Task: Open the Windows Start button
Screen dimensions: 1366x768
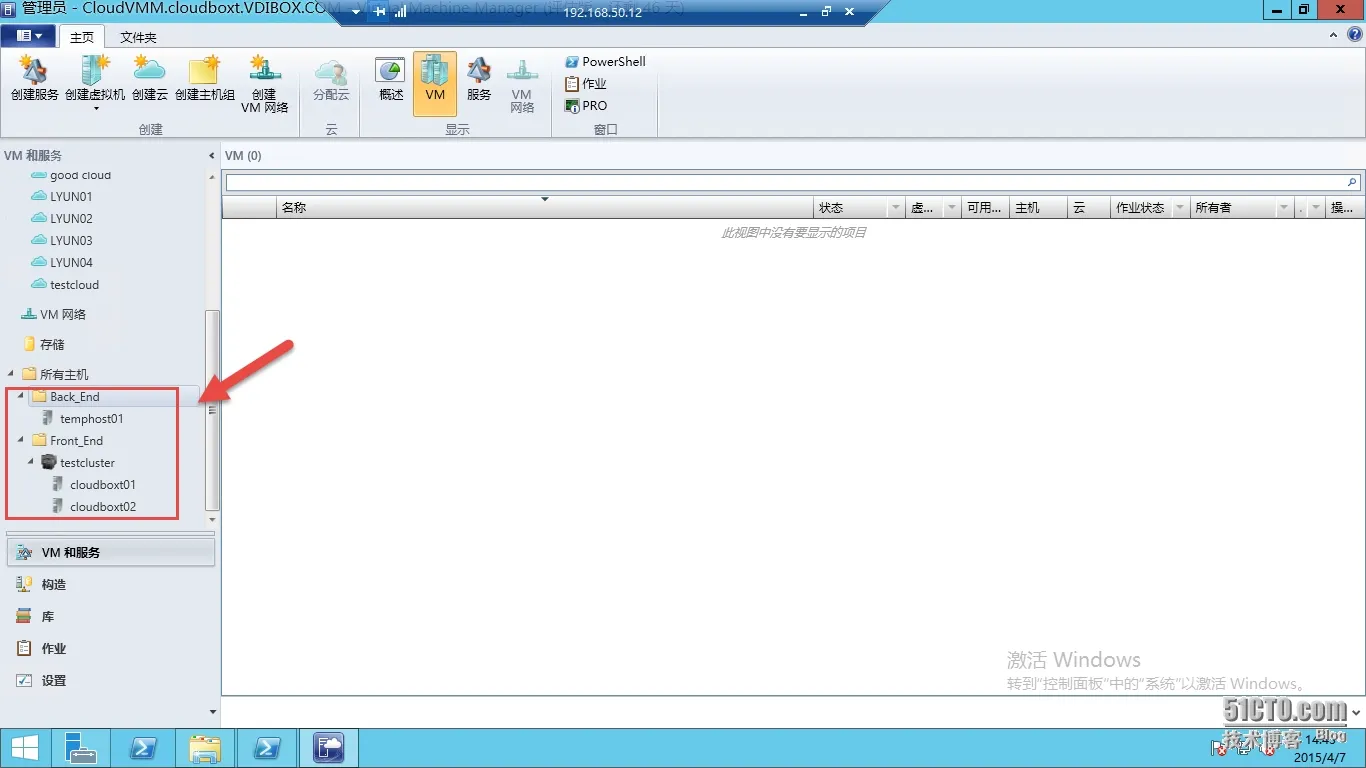Action: pos(24,748)
